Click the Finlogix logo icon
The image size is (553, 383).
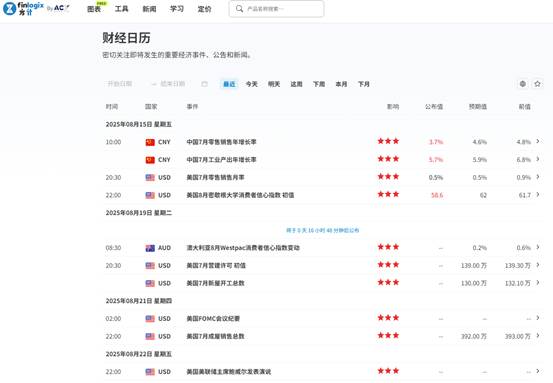pyautogui.click(x=10, y=8)
